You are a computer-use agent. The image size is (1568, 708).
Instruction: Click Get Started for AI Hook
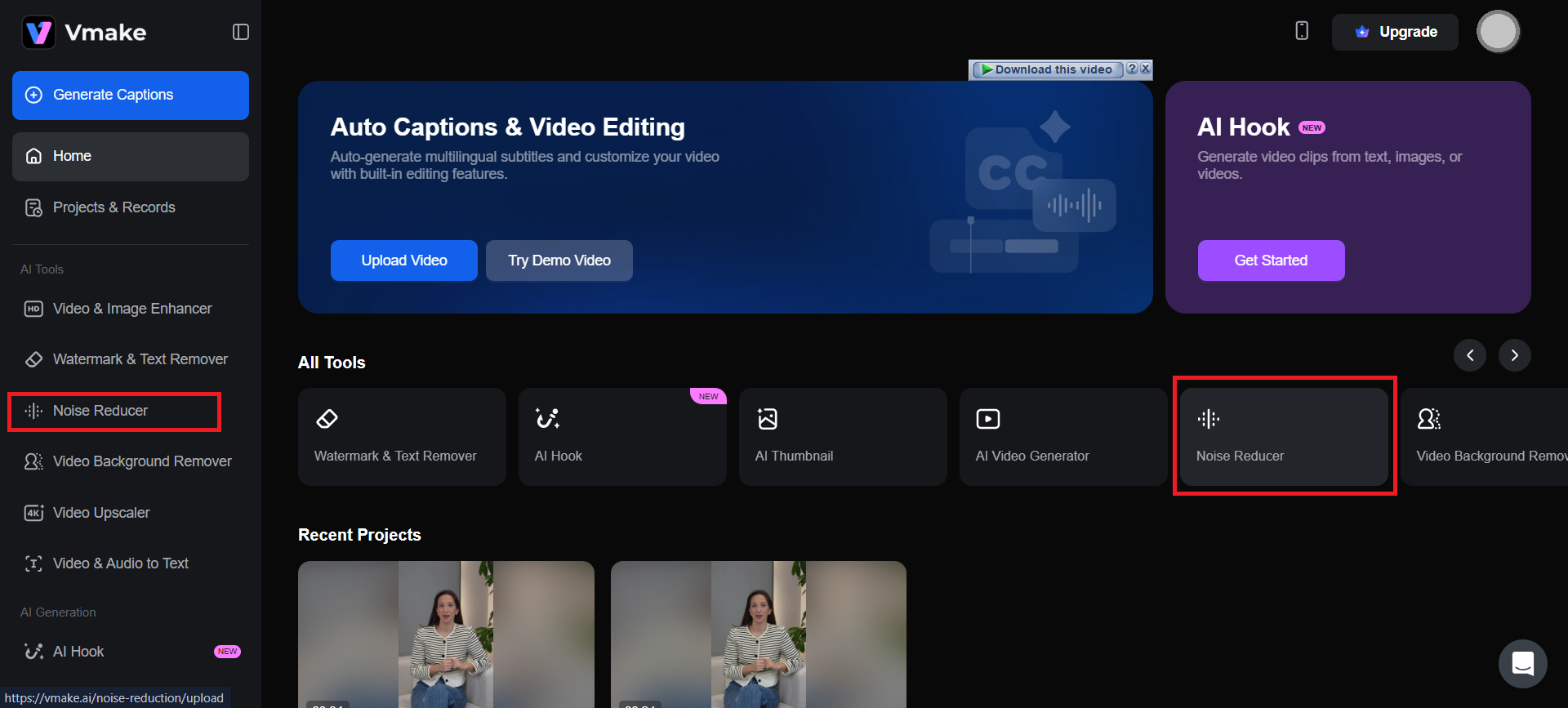[1271, 260]
